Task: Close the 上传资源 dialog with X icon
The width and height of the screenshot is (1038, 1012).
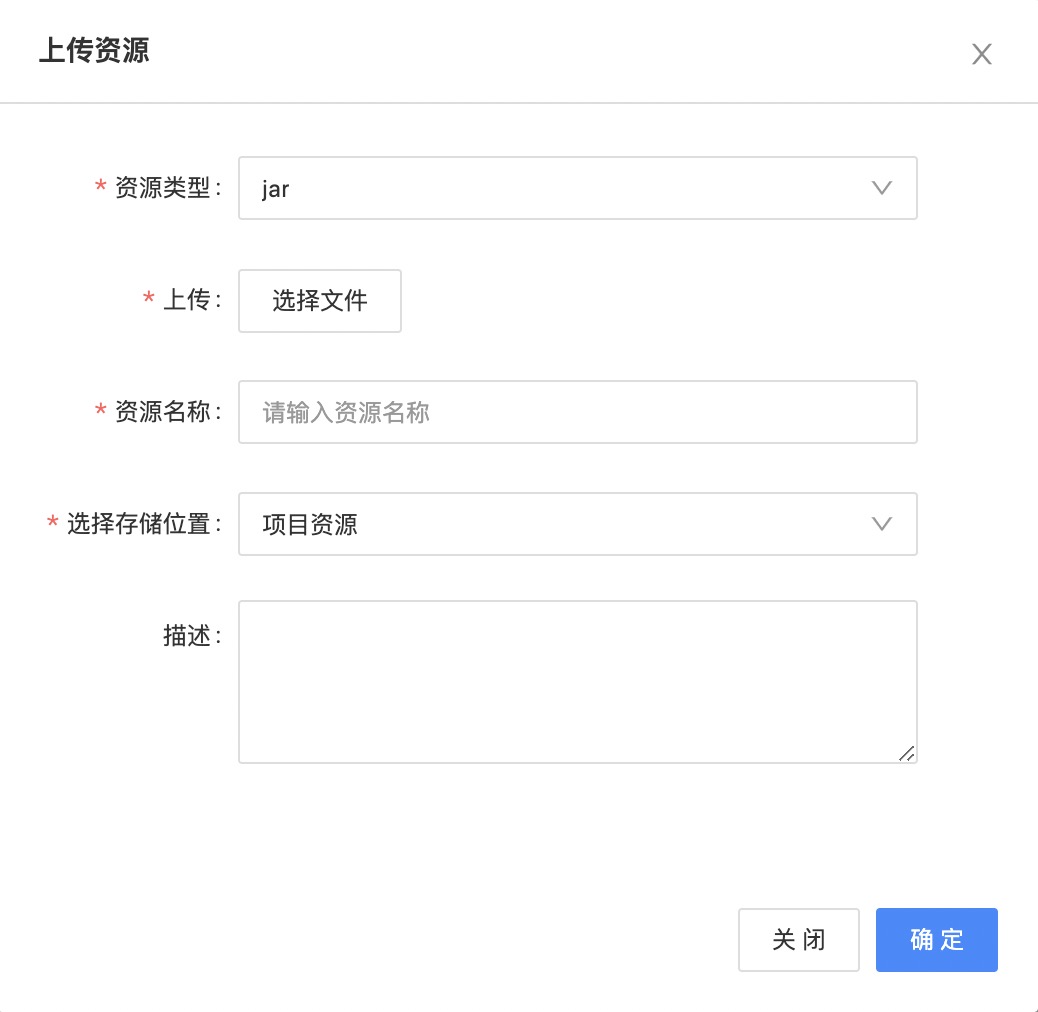Action: (981, 54)
